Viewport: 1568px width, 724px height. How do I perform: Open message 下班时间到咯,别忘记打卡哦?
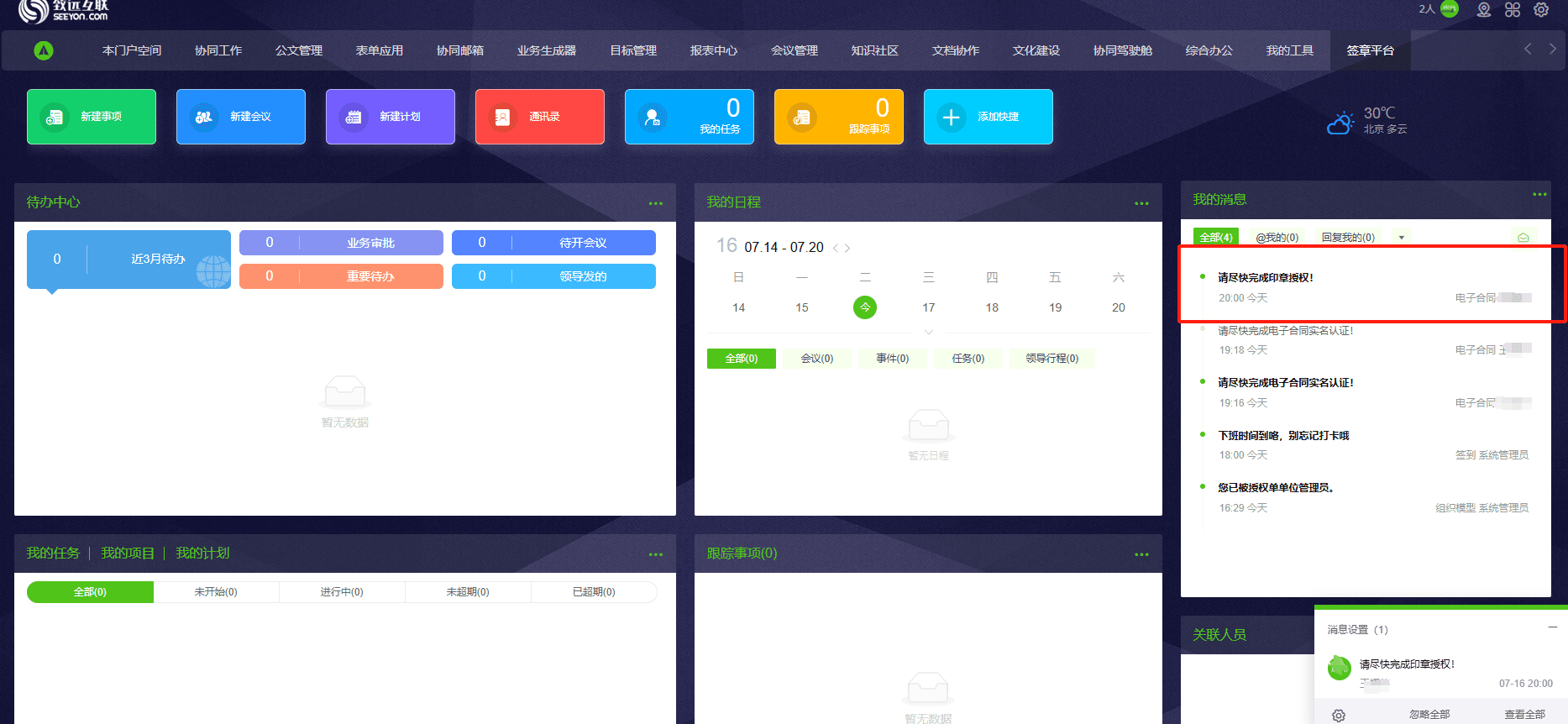(1284, 436)
